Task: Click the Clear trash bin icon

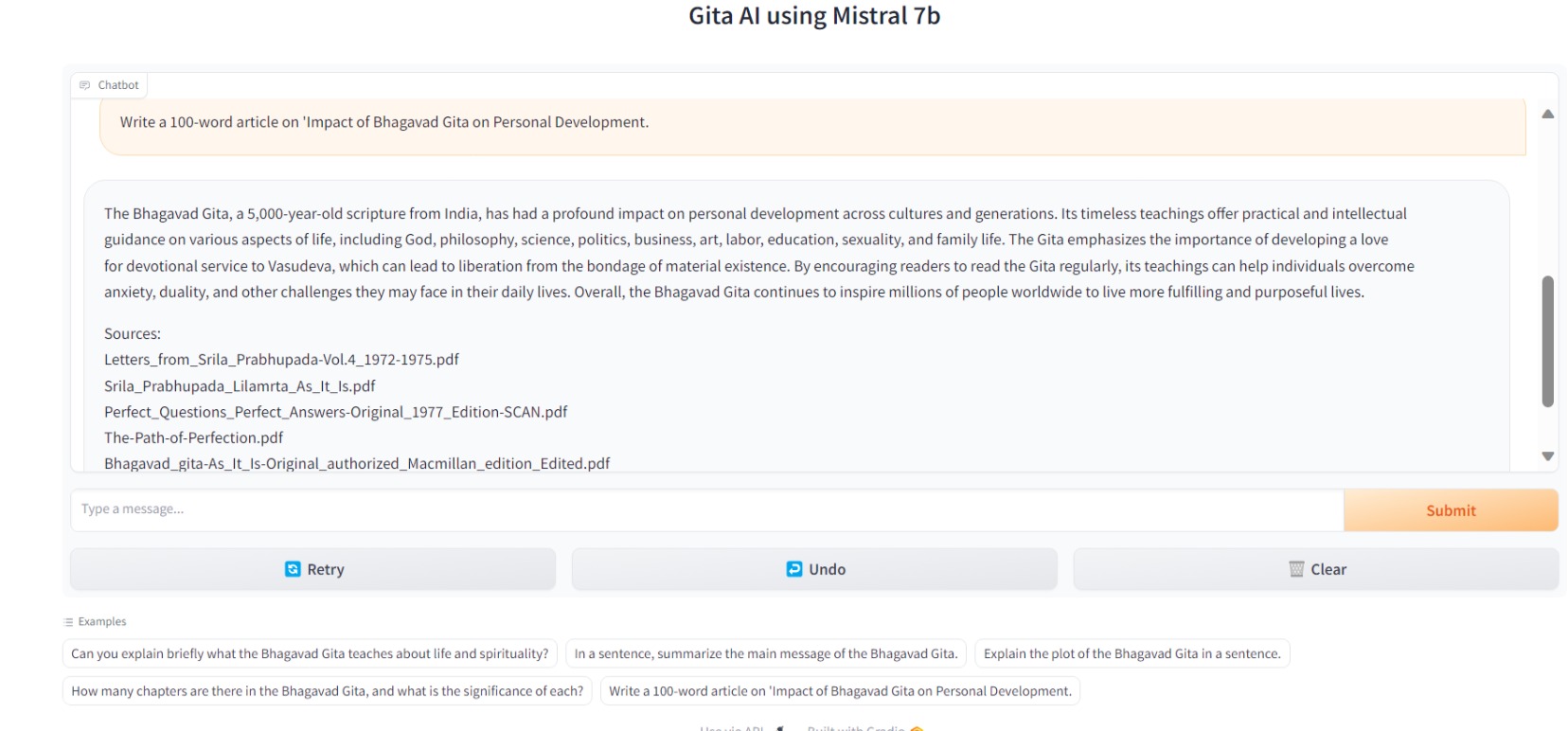Action: click(x=1296, y=569)
